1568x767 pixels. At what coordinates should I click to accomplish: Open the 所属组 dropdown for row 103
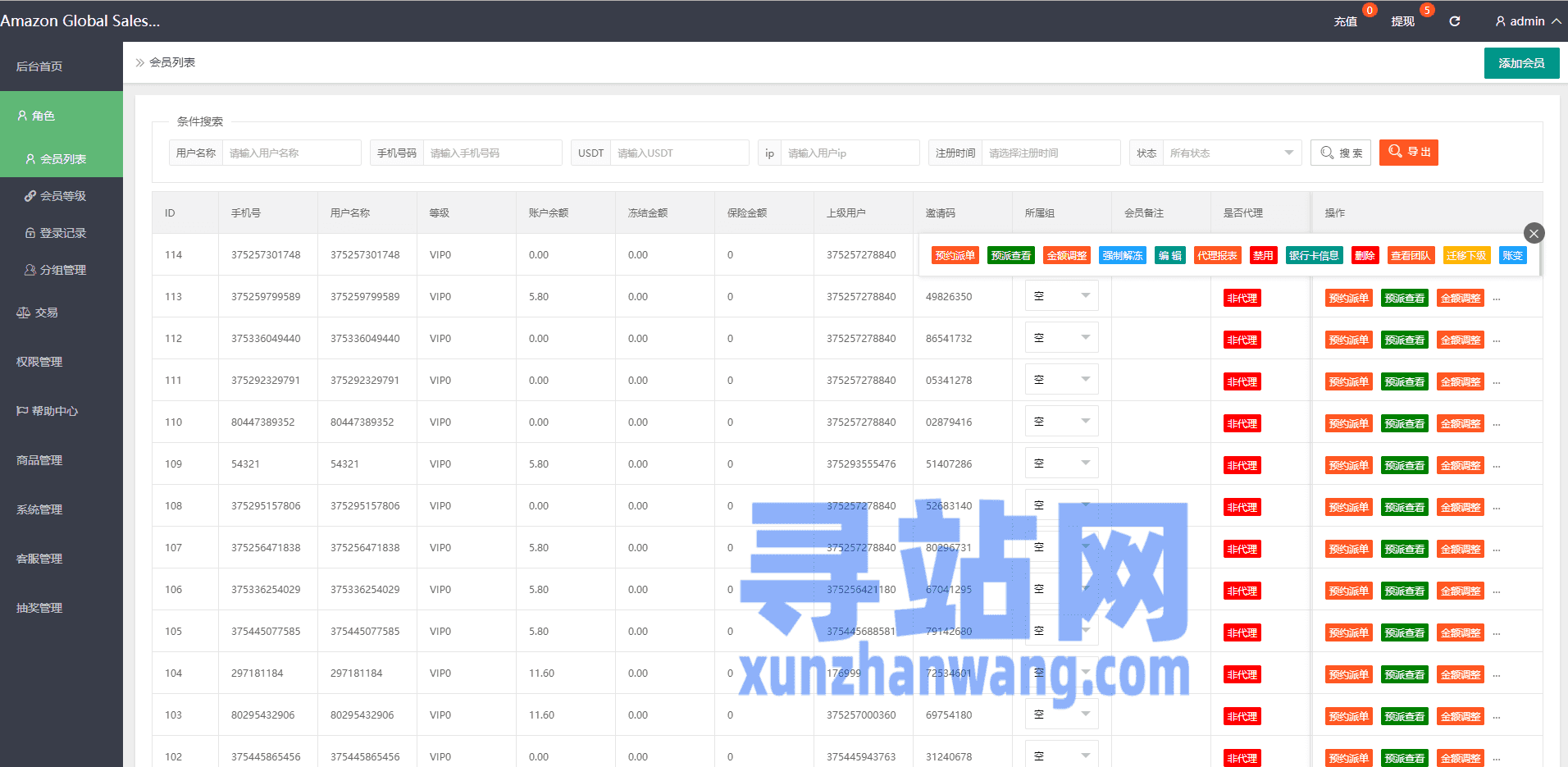1061,714
